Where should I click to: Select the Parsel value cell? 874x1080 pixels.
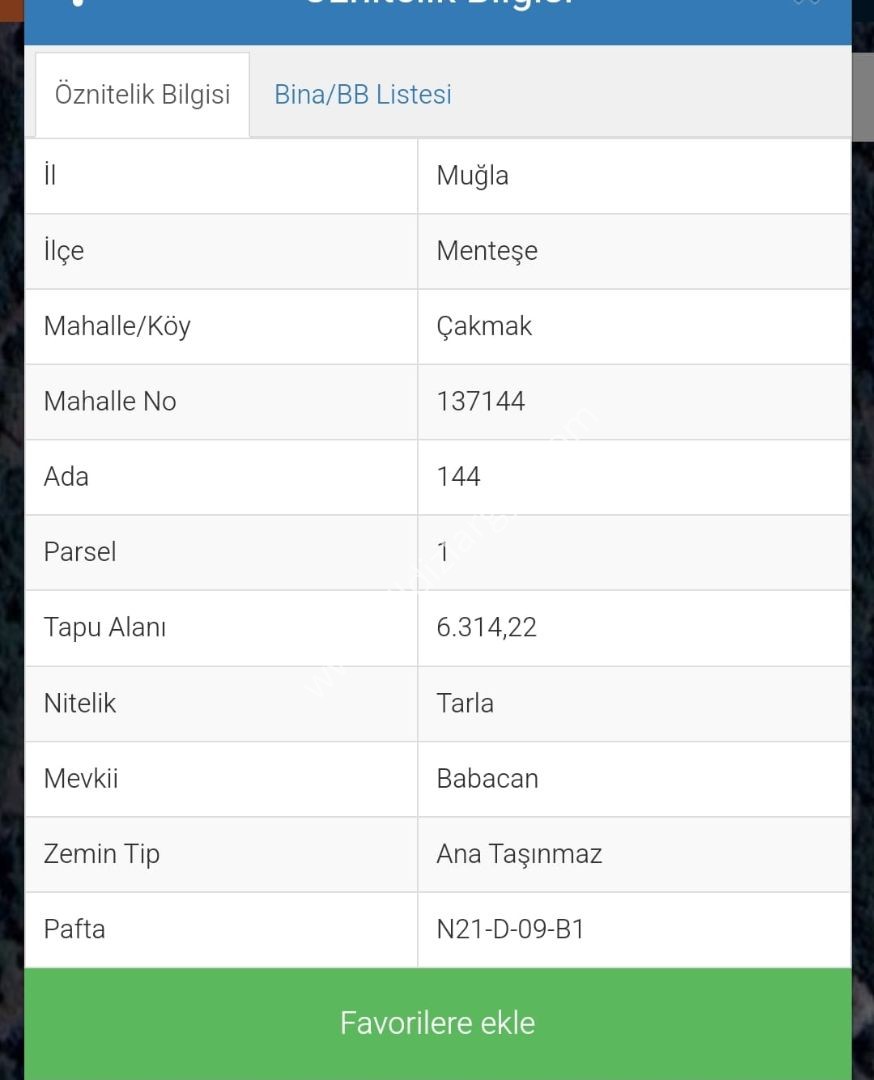[x=634, y=552]
